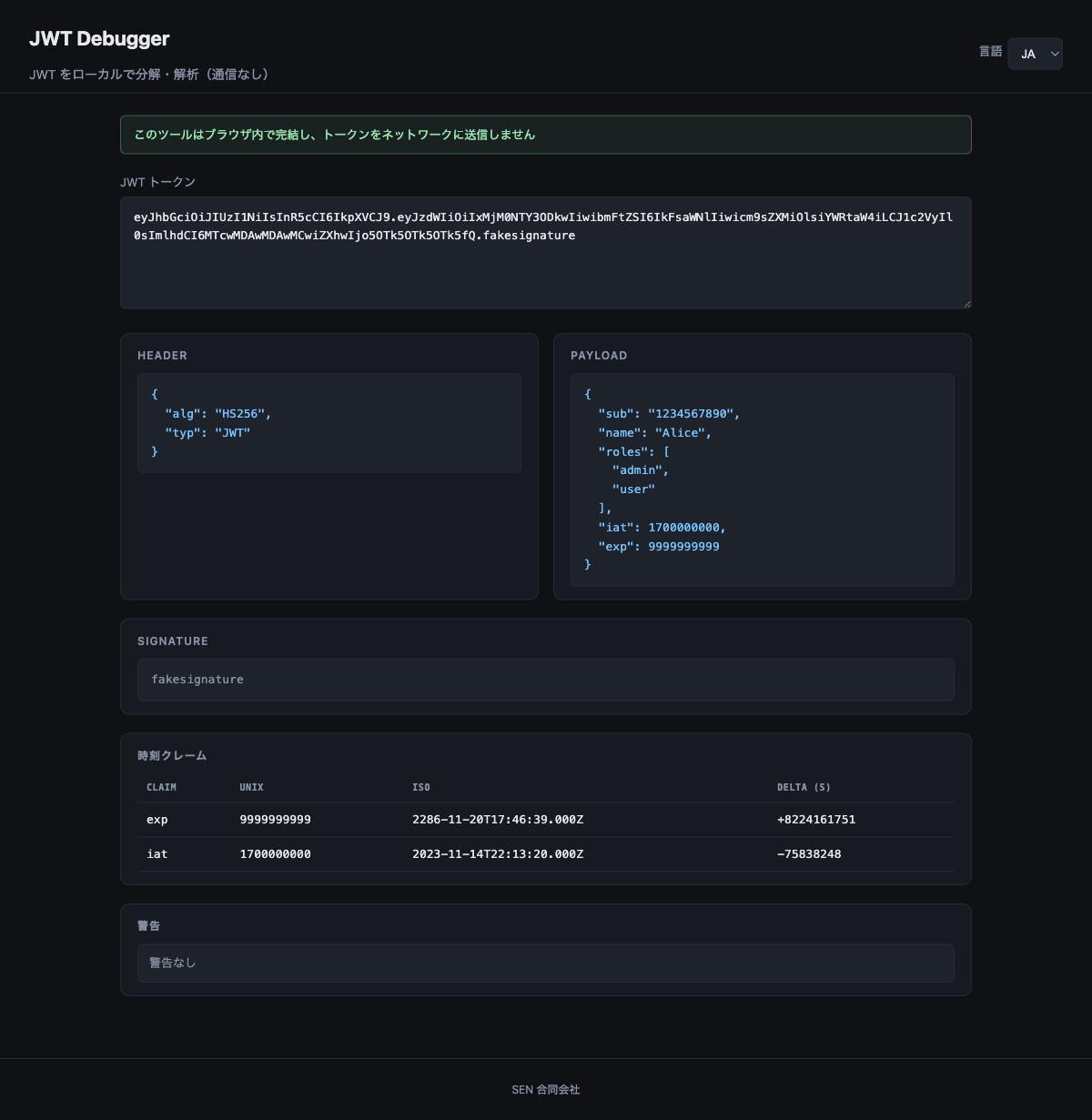The width and height of the screenshot is (1092, 1120).
Task: Click the 2286-11-20T17:46:39.000Z ISO cell
Action: [498, 820]
